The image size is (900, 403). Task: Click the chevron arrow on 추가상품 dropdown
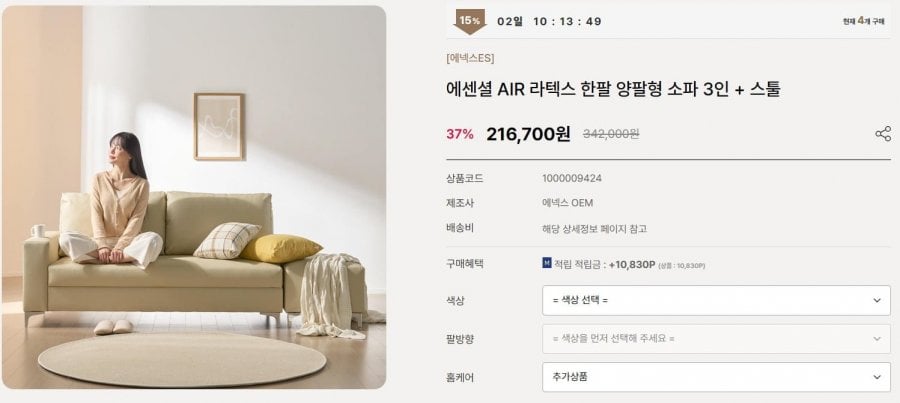click(876, 377)
